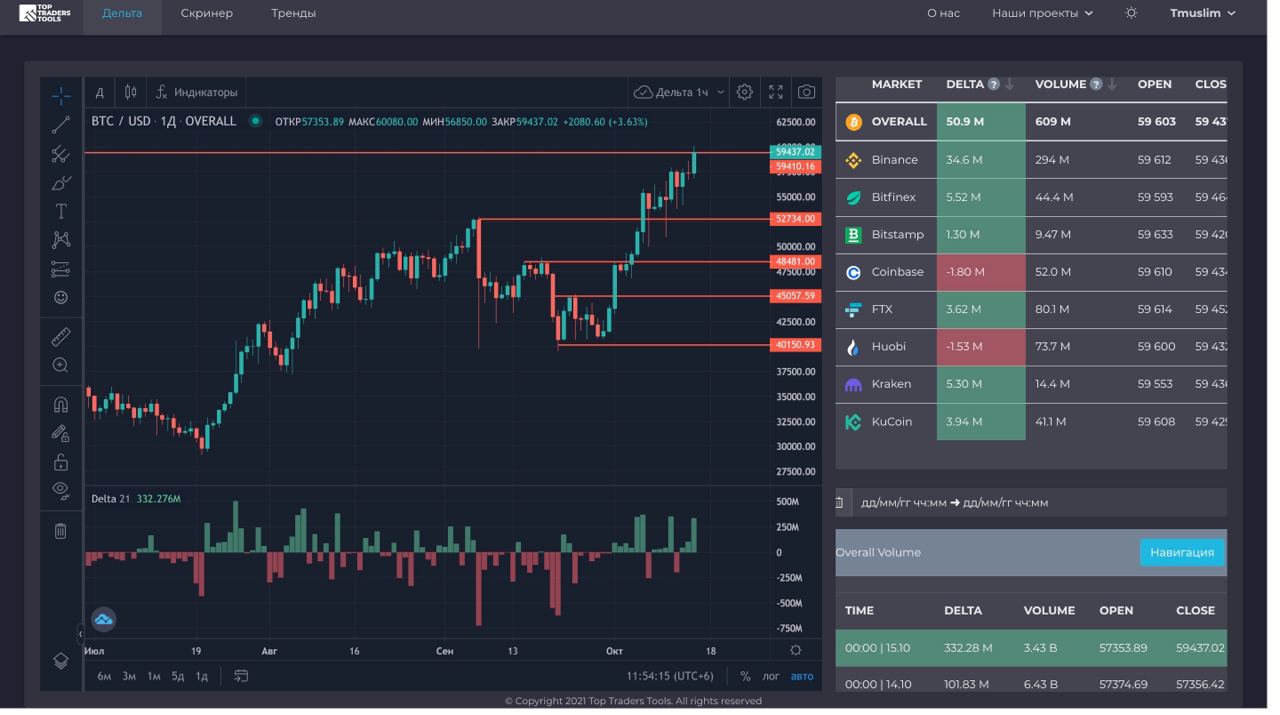Sort by VOLUME column arrow

pos(1112,85)
